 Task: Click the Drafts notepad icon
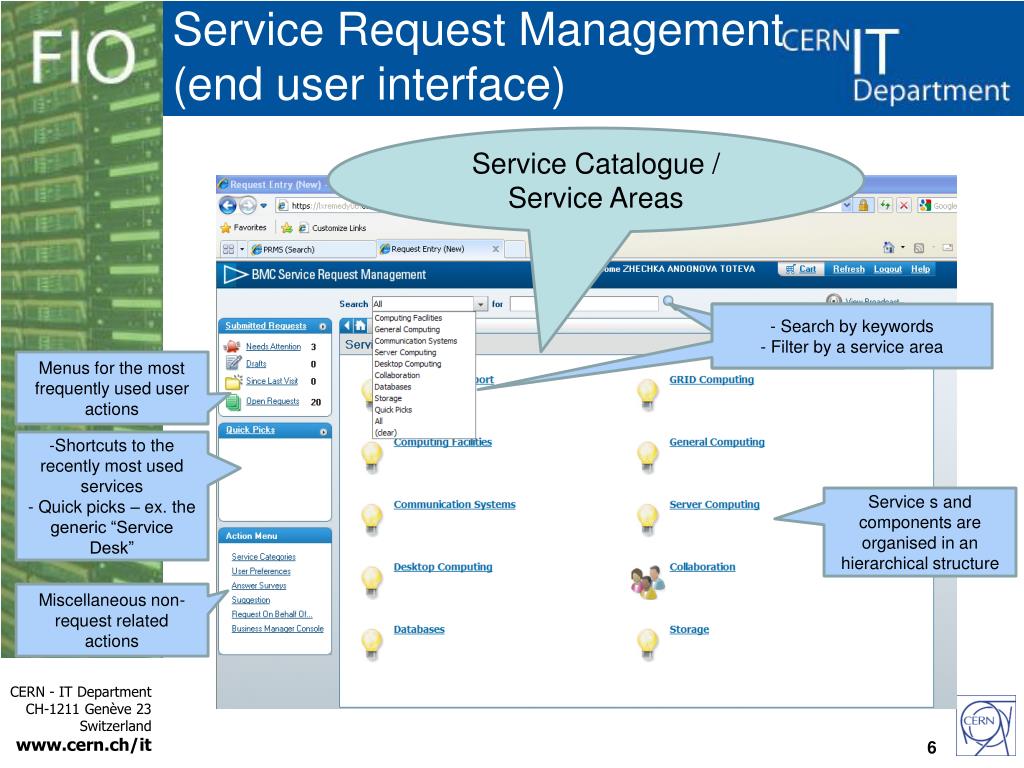232,363
